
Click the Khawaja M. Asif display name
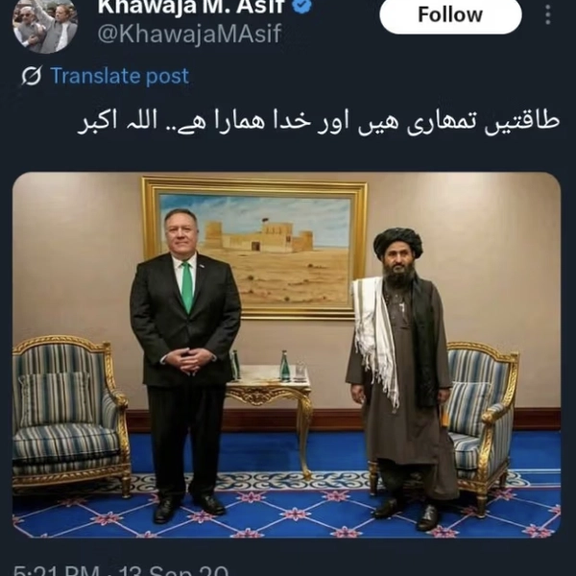point(191,6)
